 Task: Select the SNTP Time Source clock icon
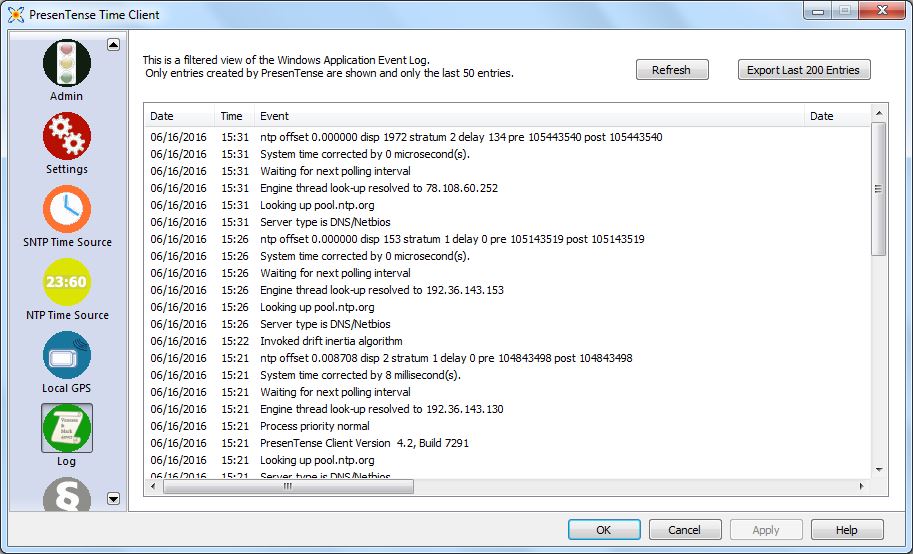coord(67,209)
